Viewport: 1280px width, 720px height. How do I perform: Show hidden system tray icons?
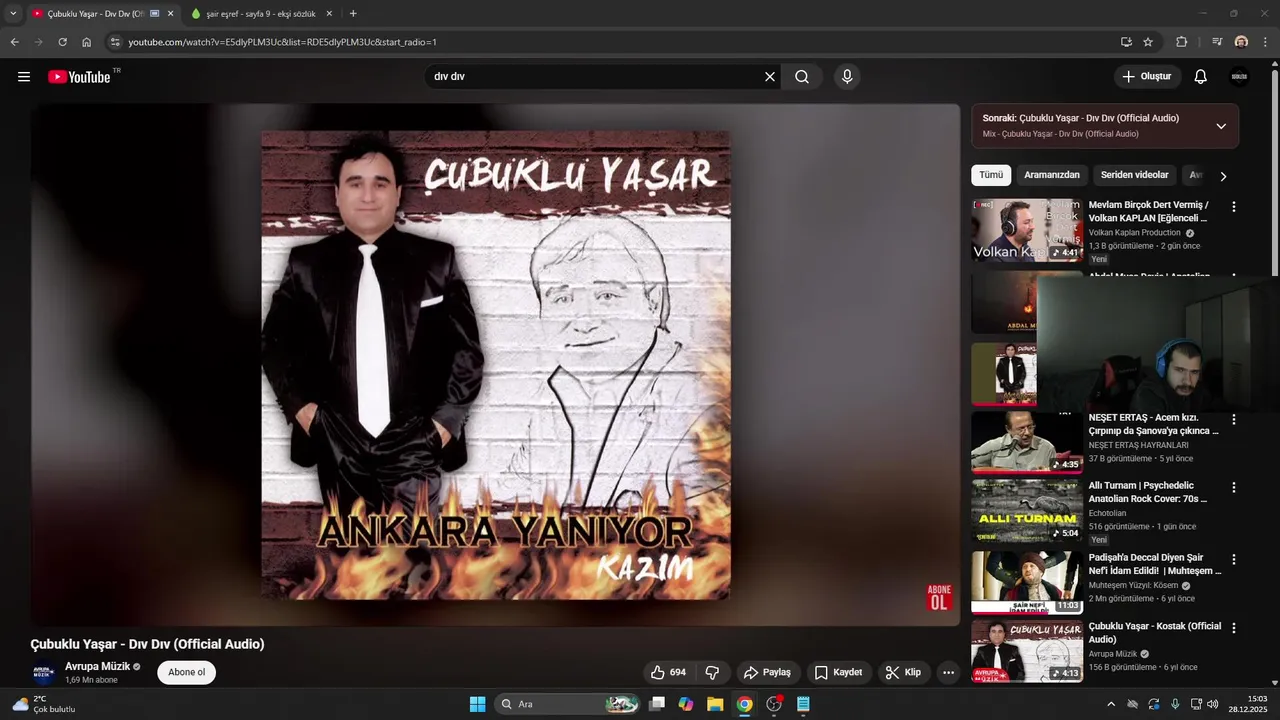pos(1110,704)
